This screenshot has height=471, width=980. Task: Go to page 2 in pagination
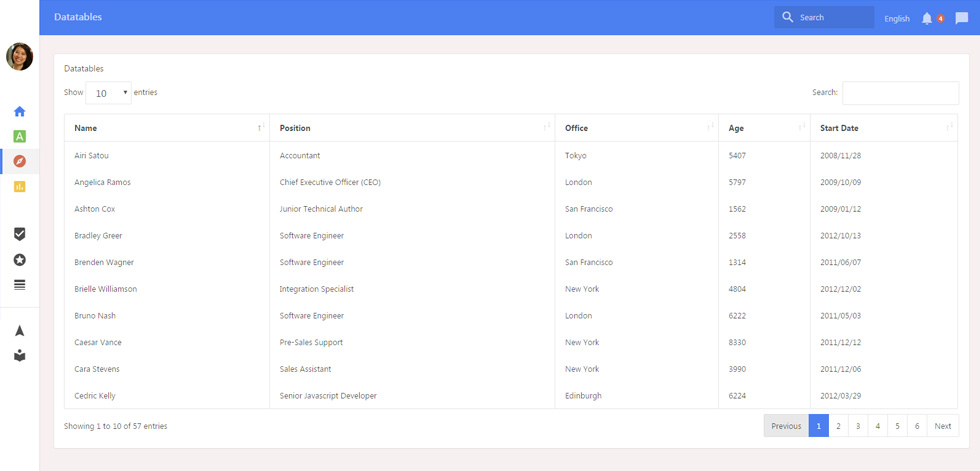[838, 426]
